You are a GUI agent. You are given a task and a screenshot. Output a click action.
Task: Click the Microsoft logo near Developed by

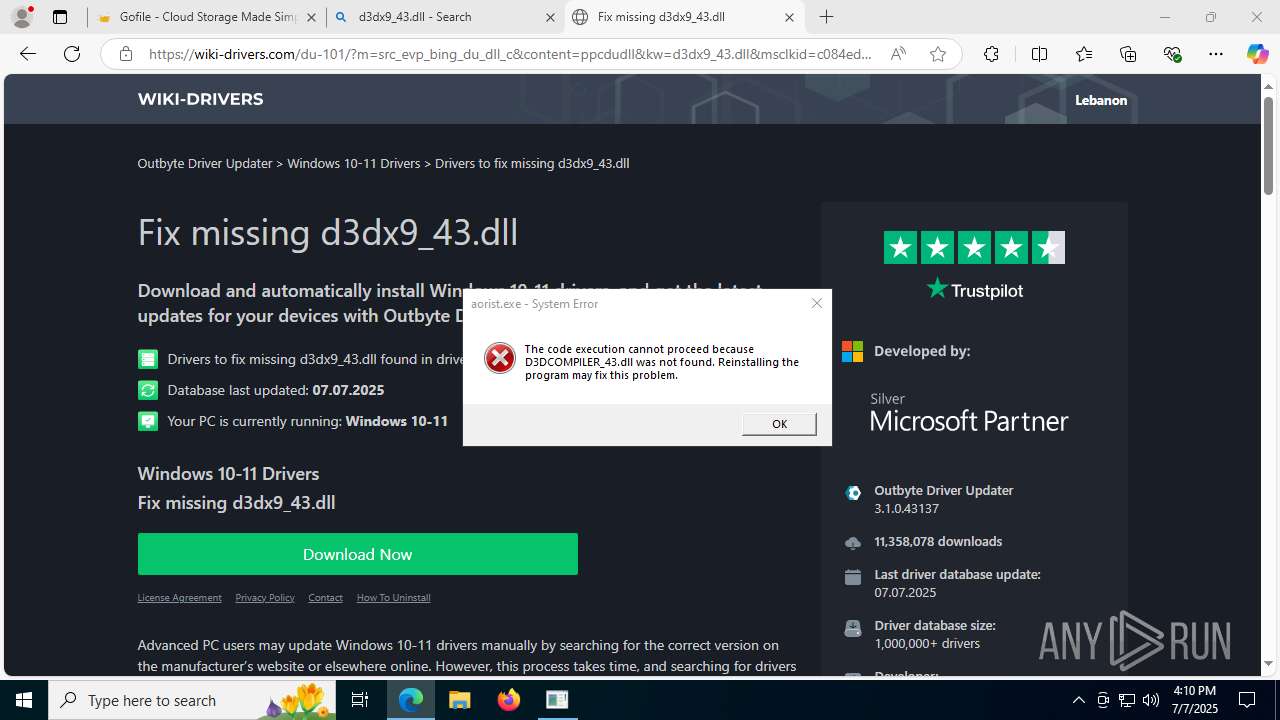pos(852,351)
